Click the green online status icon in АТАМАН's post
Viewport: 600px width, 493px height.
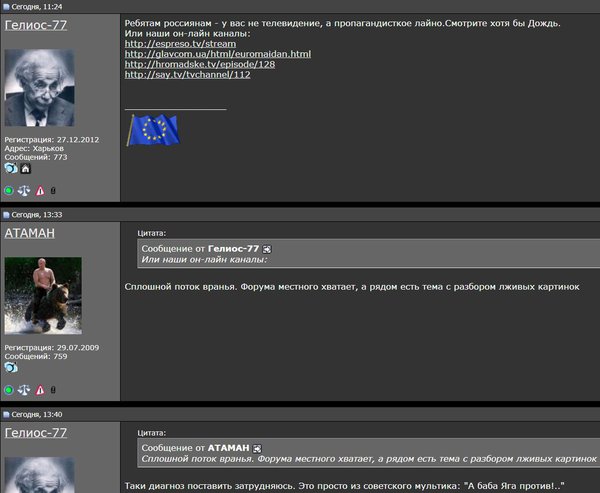tap(9, 390)
